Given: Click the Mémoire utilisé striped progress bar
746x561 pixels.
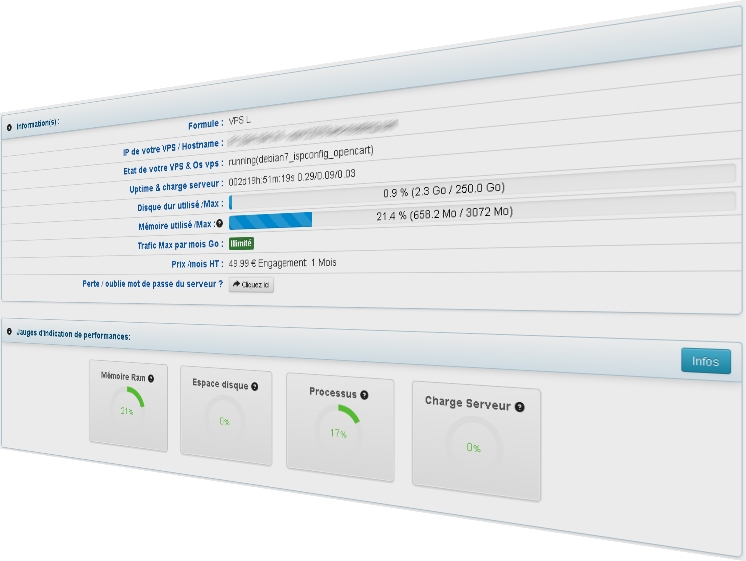Looking at the screenshot, I should point(271,220).
